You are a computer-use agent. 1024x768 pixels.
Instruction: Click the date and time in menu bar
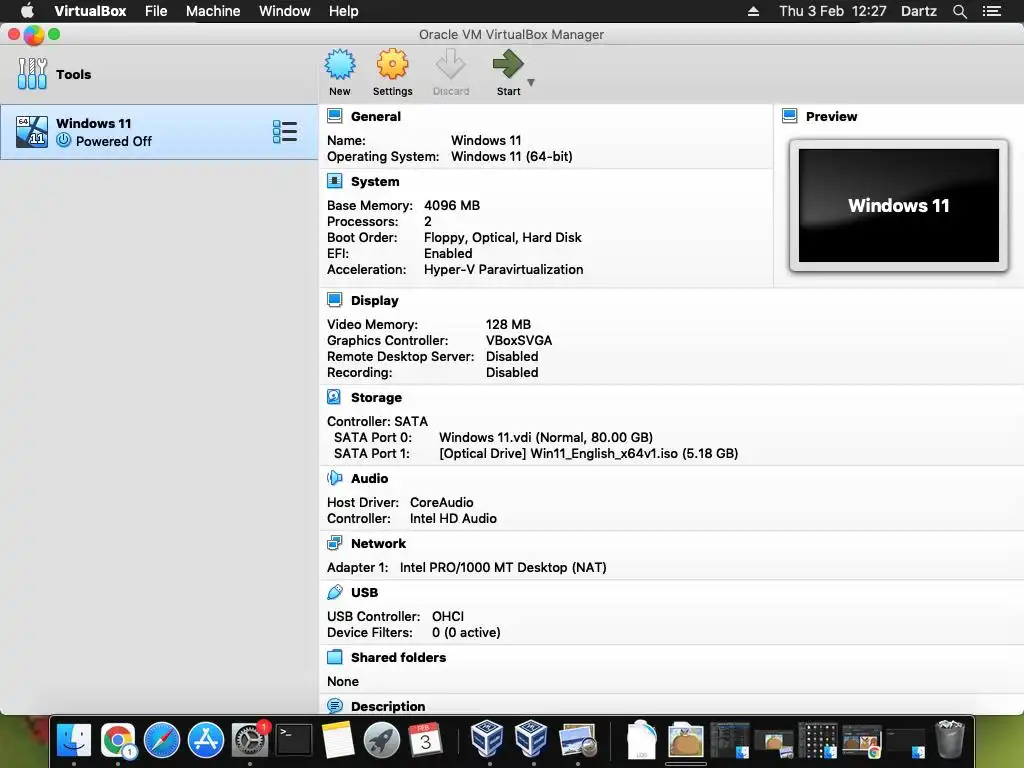pyautogui.click(x=833, y=11)
